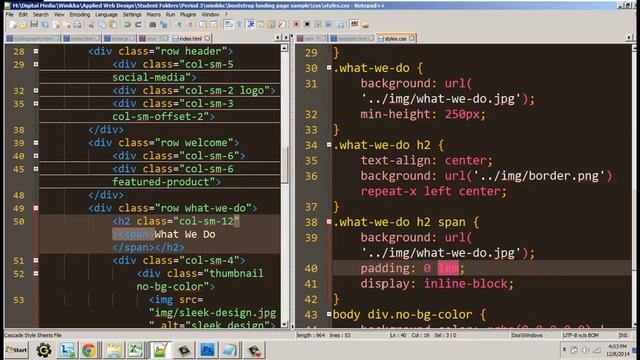Collapse the fold at line 49 row what-we-do

point(36,208)
